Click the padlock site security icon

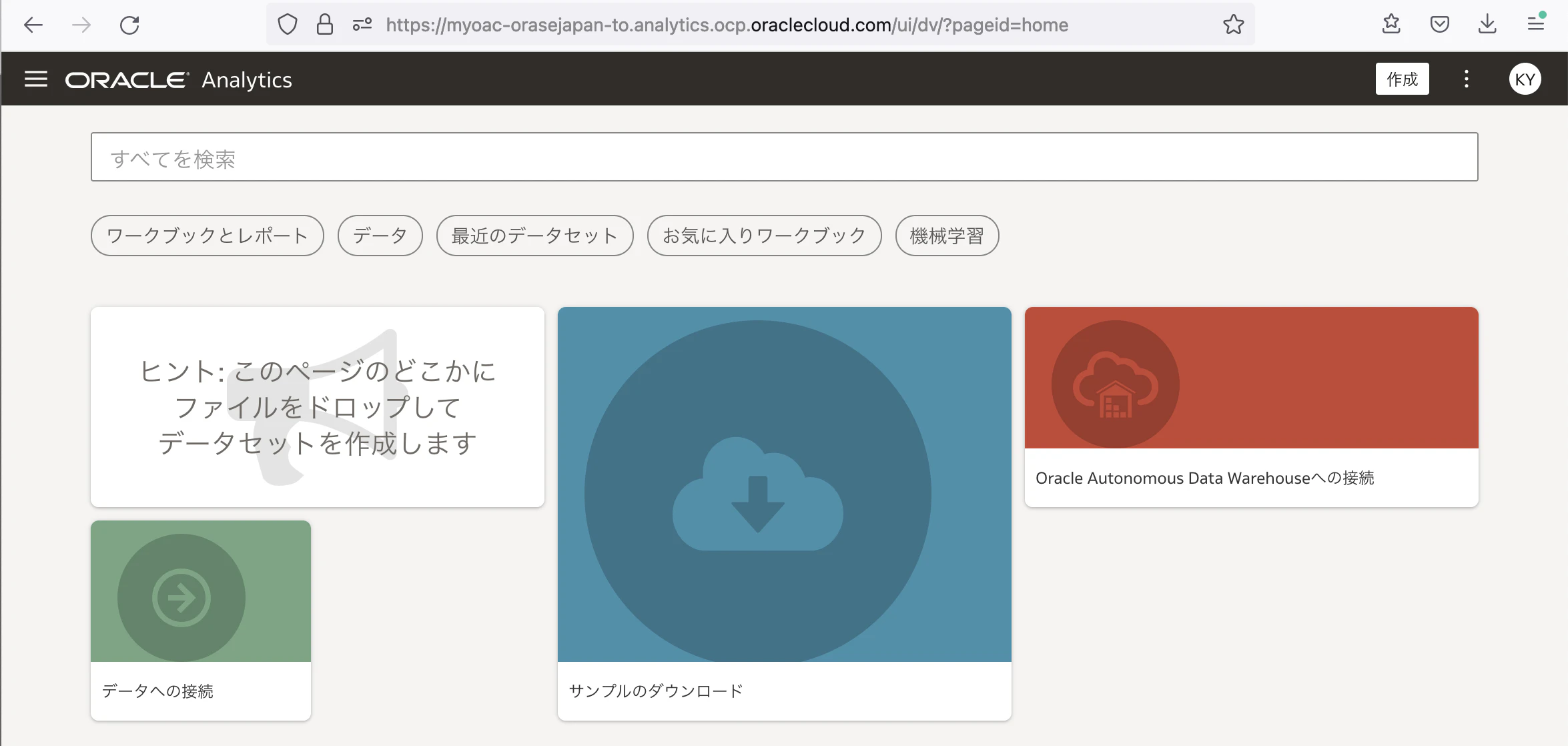click(325, 25)
